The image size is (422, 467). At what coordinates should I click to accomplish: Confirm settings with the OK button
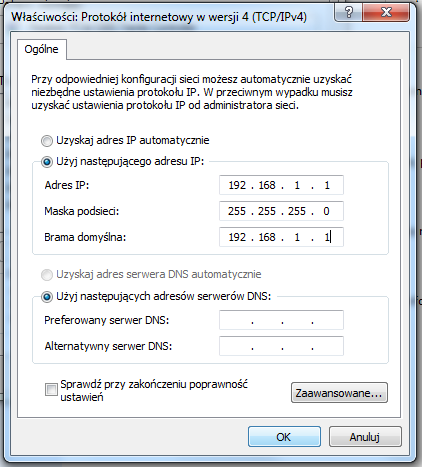[x=284, y=437]
